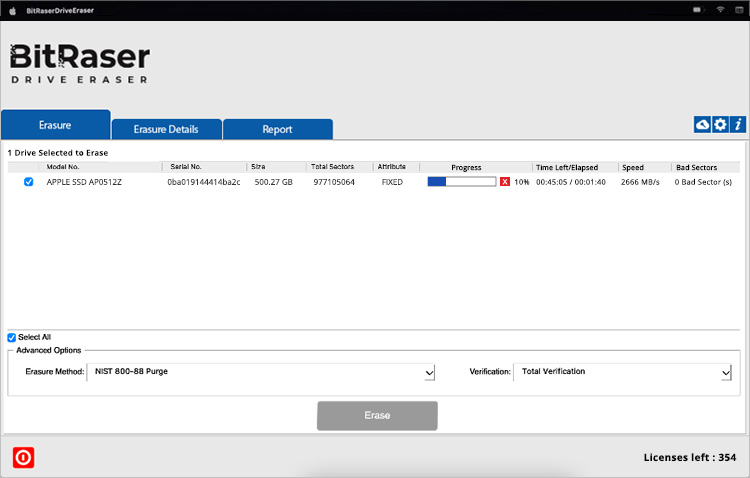Click the Erasure Method: label
Screen dimensions: 750x478
coord(55,372)
